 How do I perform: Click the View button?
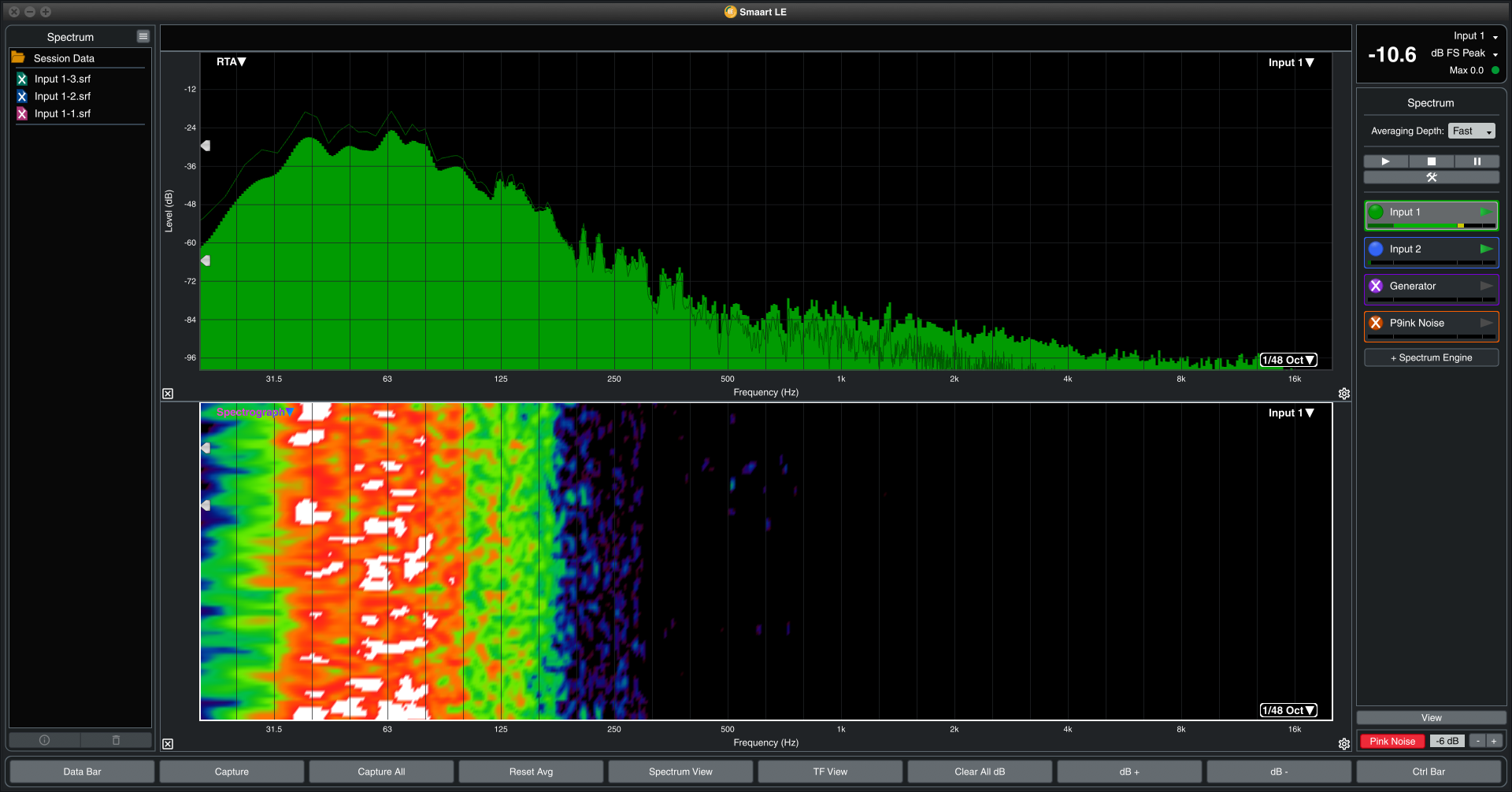[x=1432, y=717]
